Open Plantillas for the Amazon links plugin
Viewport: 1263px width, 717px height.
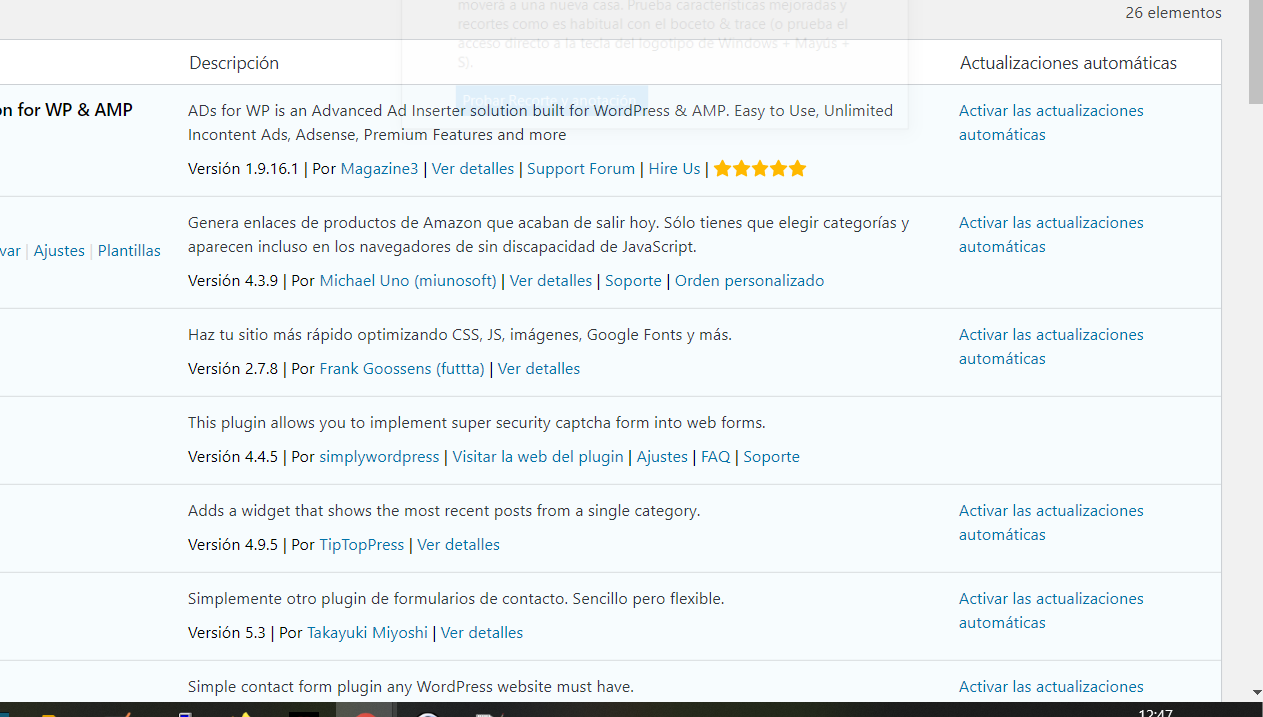coord(129,251)
